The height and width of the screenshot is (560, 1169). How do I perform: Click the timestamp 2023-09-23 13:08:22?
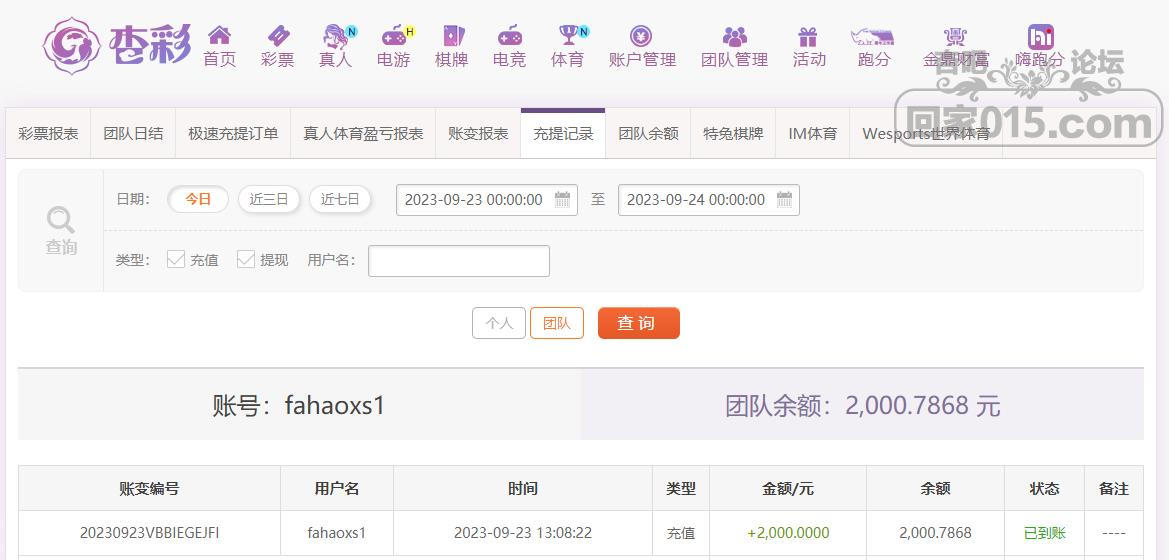(x=523, y=533)
